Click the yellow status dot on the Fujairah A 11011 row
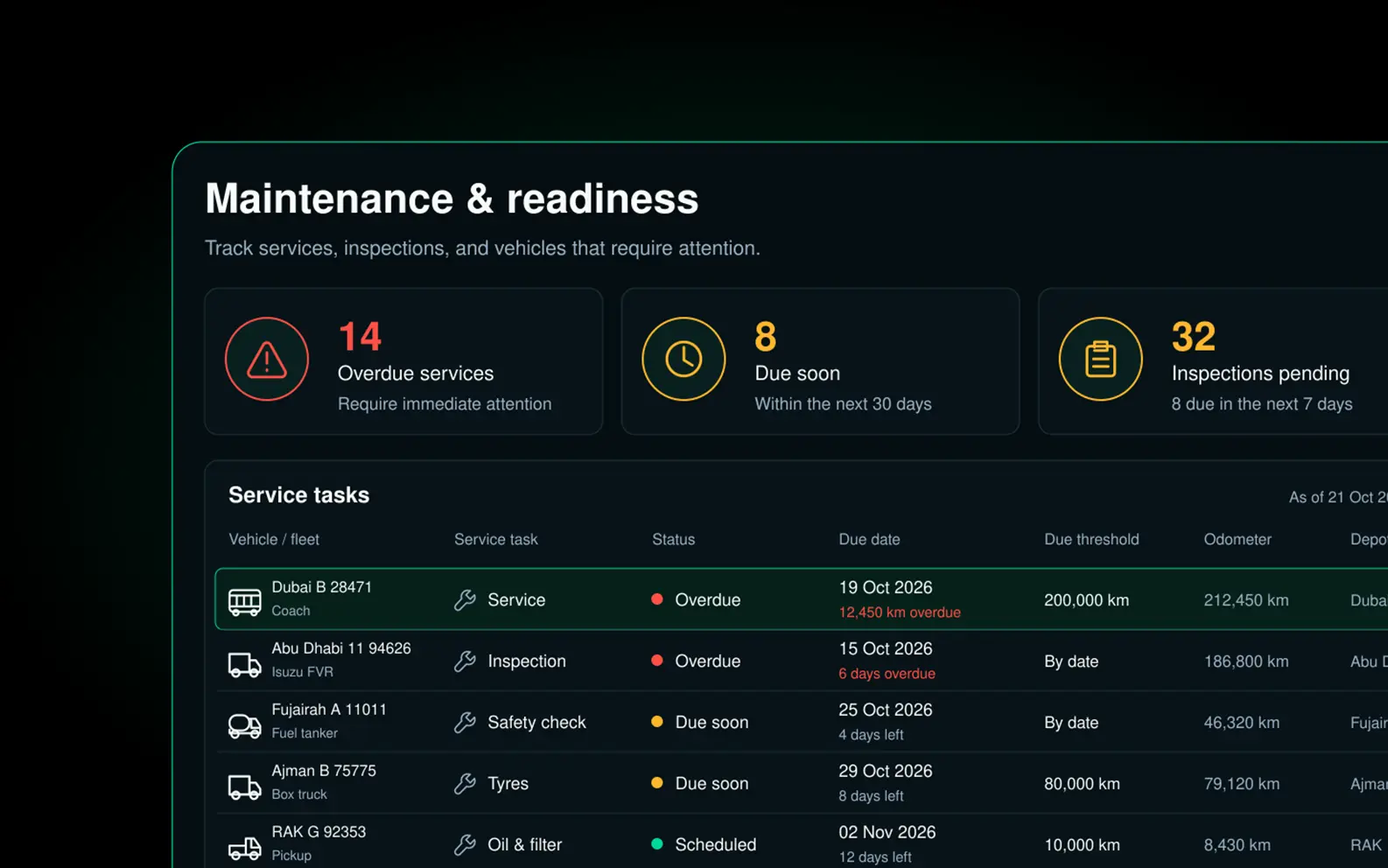Viewport: 1388px width, 868px height. [x=656, y=722]
